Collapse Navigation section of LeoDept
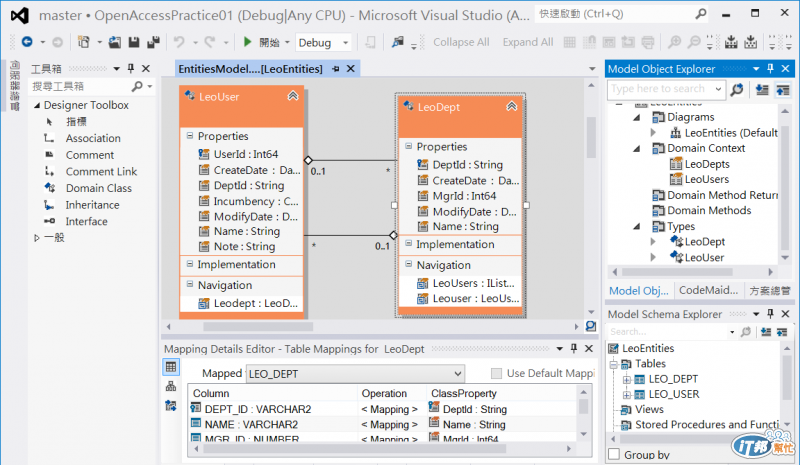Image resolution: width=800 pixels, height=465 pixels. coord(409,264)
